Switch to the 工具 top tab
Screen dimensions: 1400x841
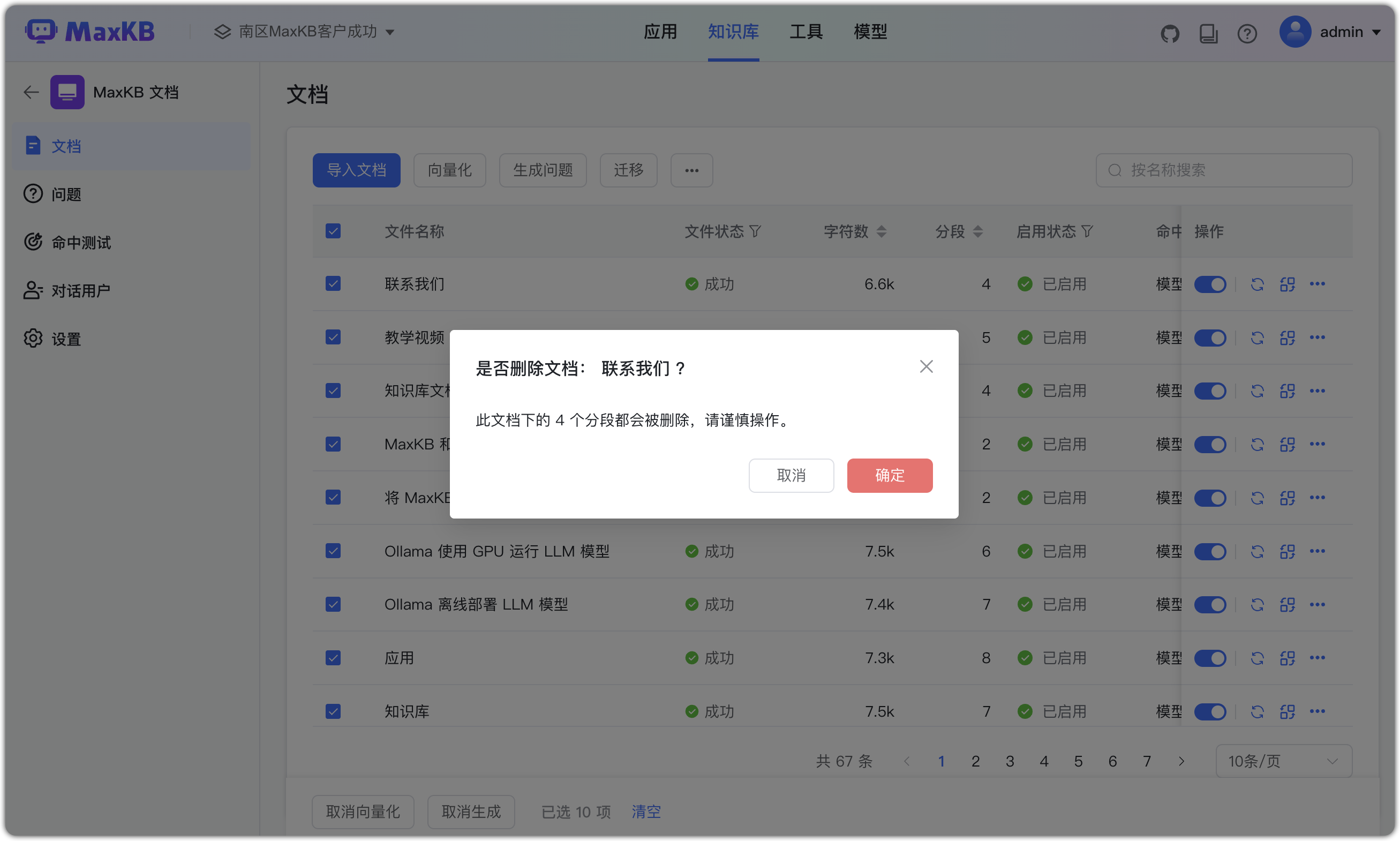pos(806,31)
